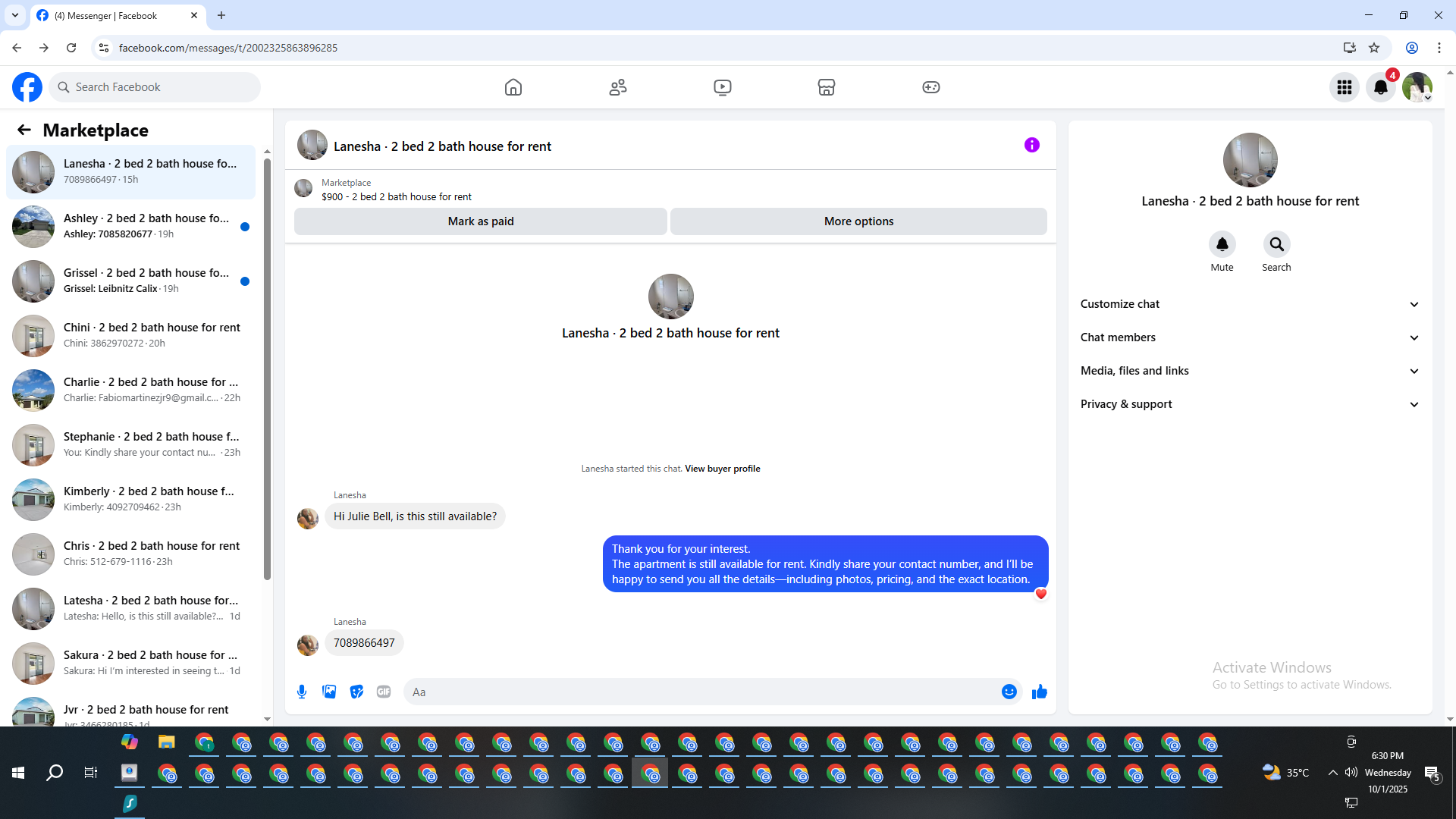Screen dimensions: 1456x819
Task: Open the Facebook home logo
Action: [27, 87]
